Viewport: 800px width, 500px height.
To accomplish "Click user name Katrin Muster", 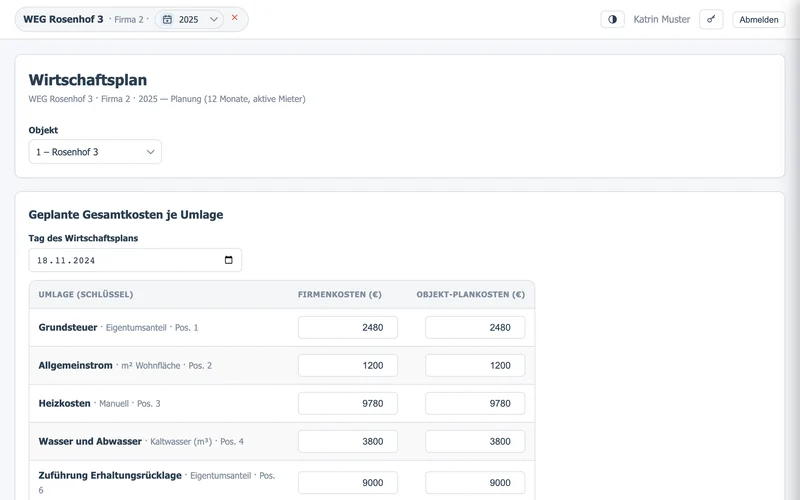I will 661,19.
